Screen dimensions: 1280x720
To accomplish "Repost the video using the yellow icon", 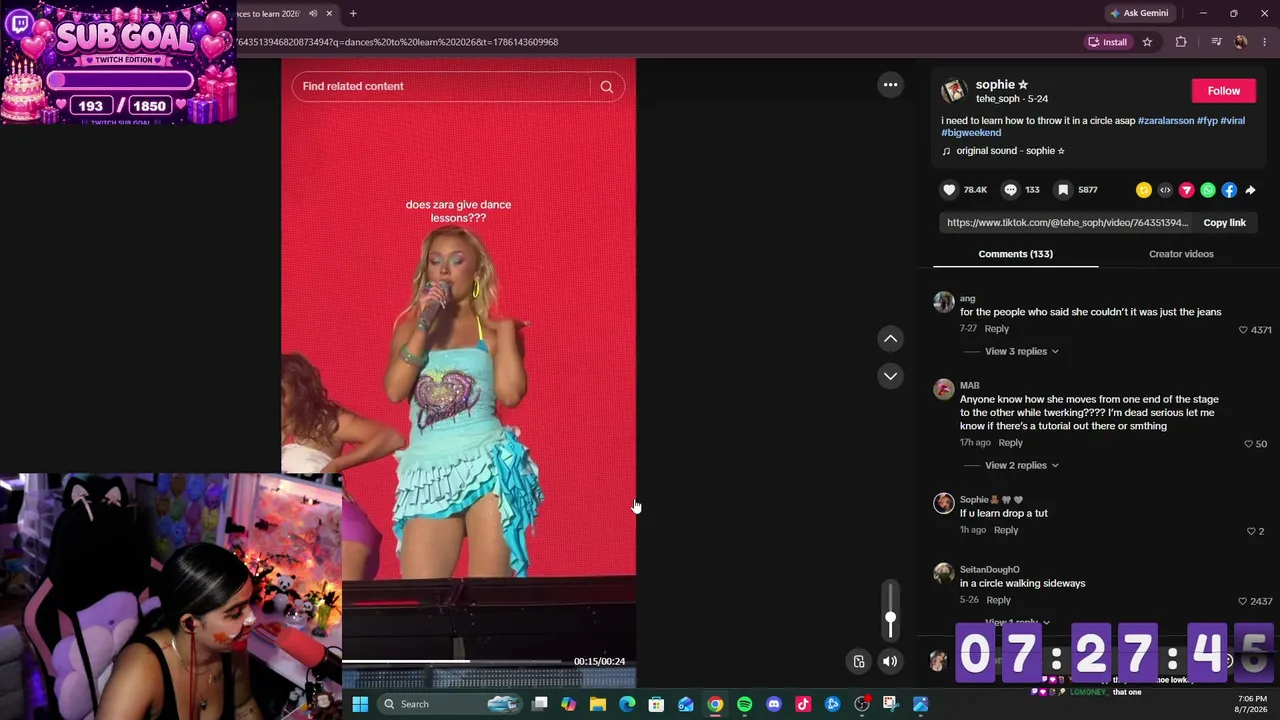I will (x=1144, y=190).
